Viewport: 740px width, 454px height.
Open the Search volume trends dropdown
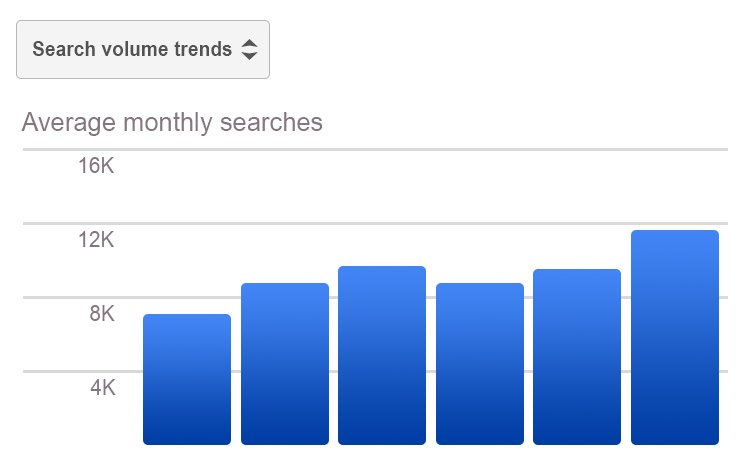point(142,49)
